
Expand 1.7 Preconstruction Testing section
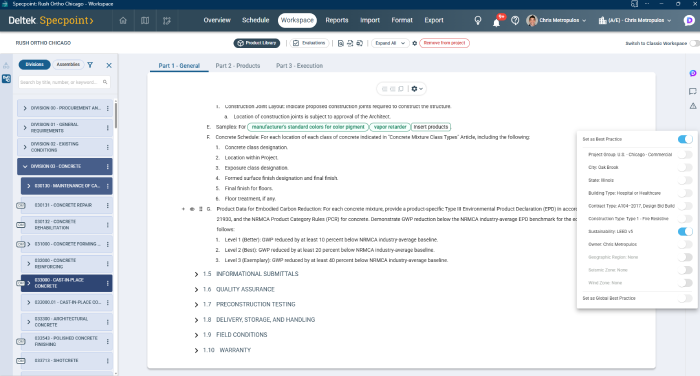point(196,305)
